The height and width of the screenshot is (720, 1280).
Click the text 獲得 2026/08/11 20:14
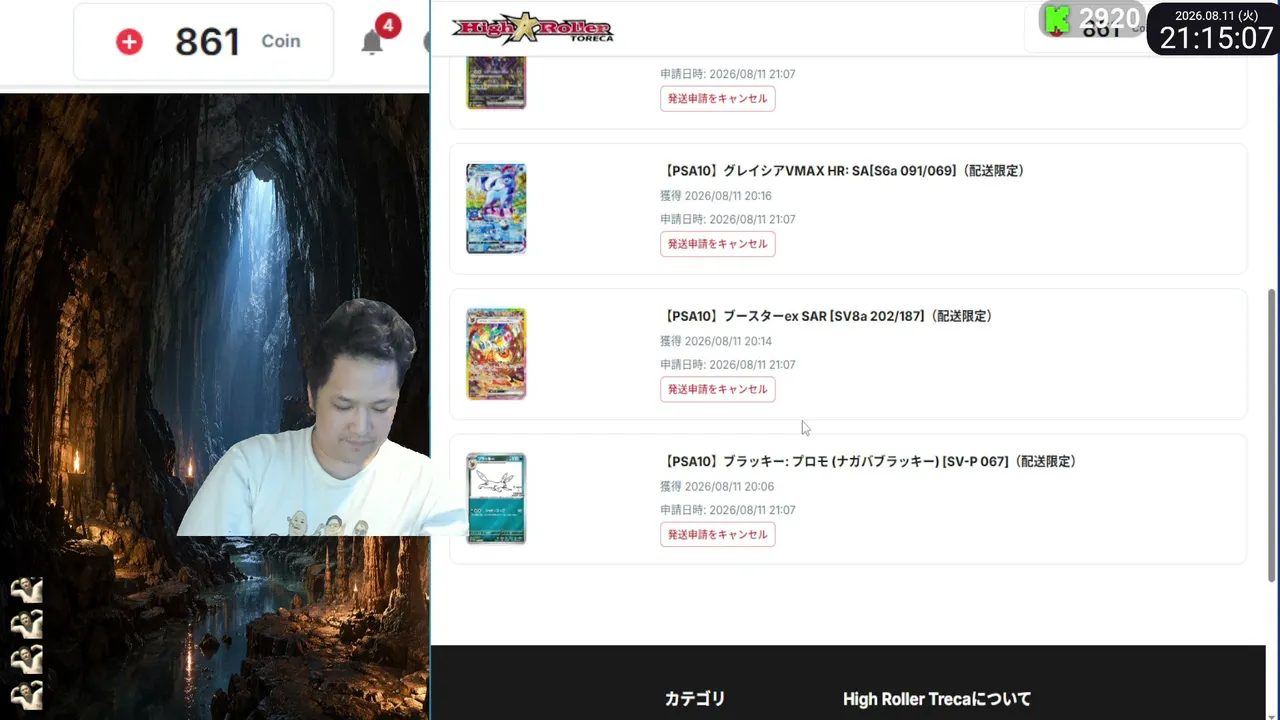click(x=716, y=341)
